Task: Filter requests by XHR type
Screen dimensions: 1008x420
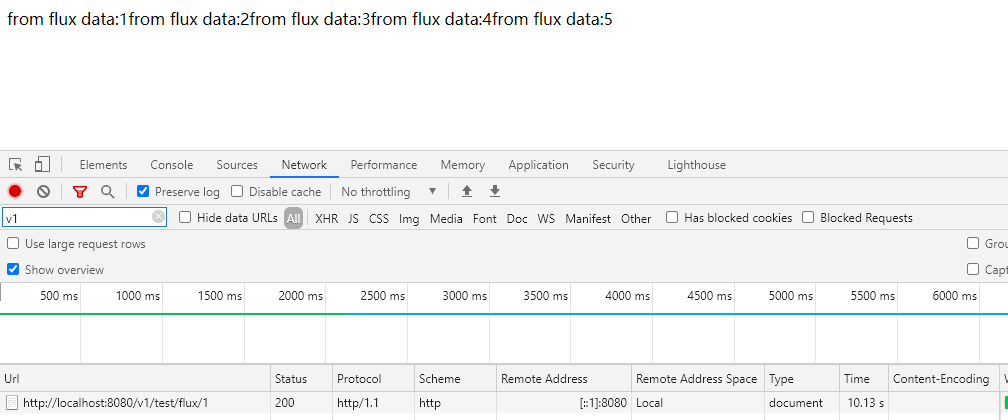Action: (x=326, y=218)
